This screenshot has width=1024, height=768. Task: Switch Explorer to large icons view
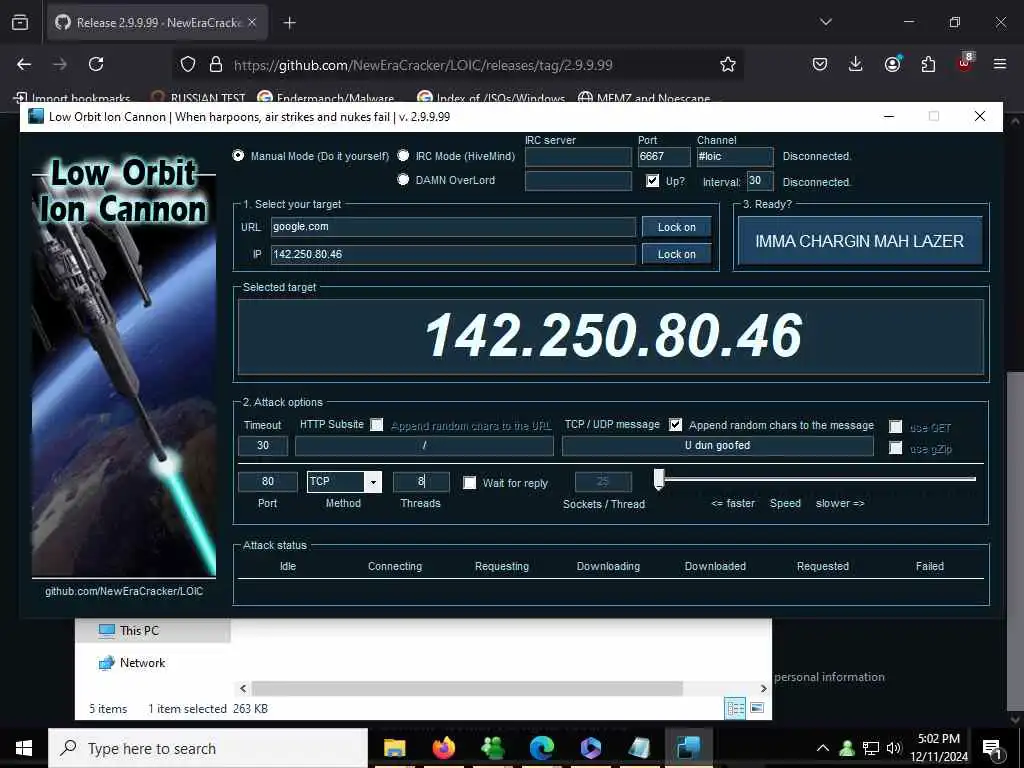tap(757, 708)
